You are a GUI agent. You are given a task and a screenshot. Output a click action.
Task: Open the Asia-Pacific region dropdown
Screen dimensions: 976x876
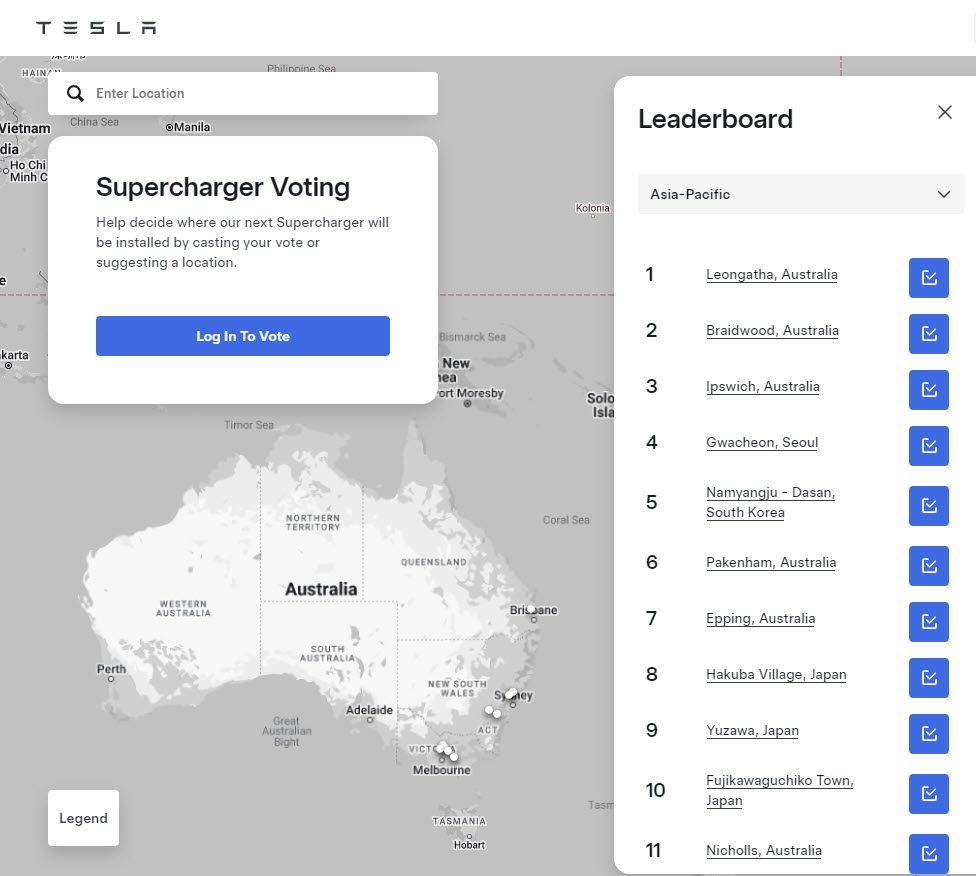(x=800, y=194)
